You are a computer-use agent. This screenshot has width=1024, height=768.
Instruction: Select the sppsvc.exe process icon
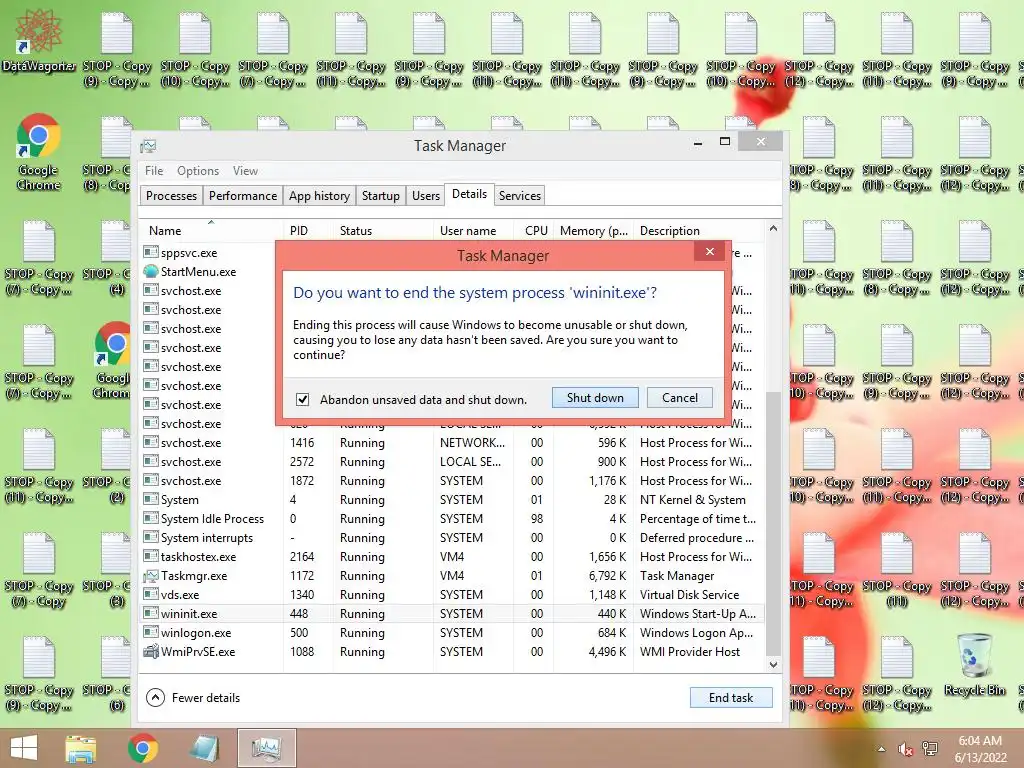click(x=151, y=252)
